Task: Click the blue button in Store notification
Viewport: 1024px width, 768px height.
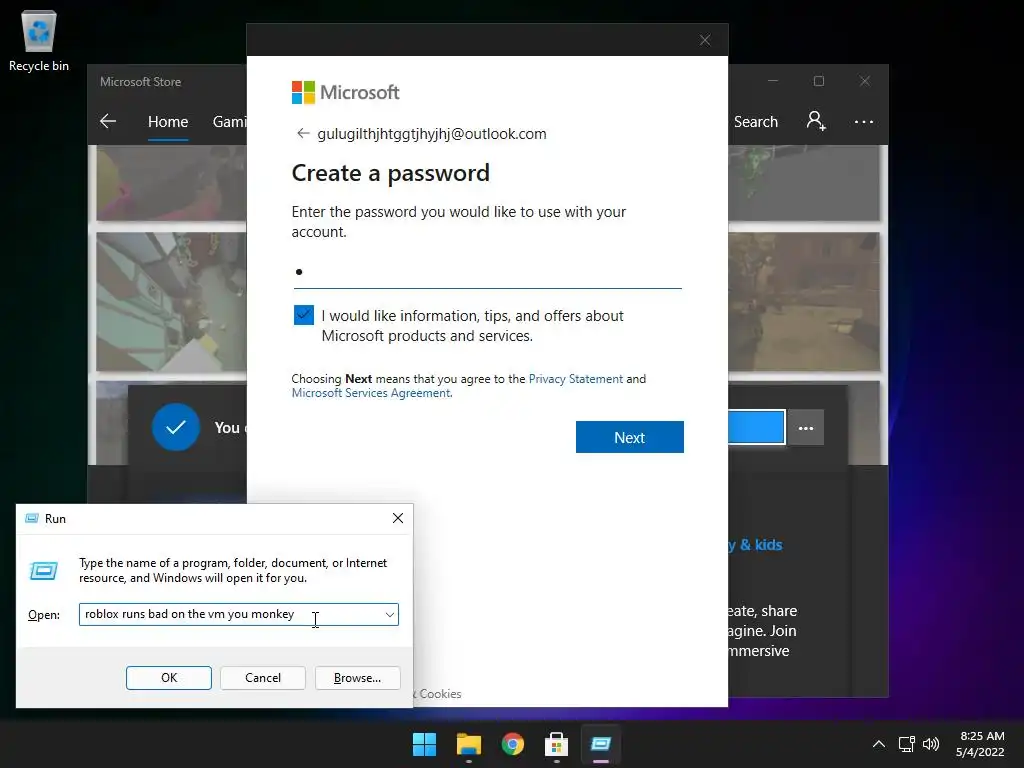Action: (x=756, y=428)
